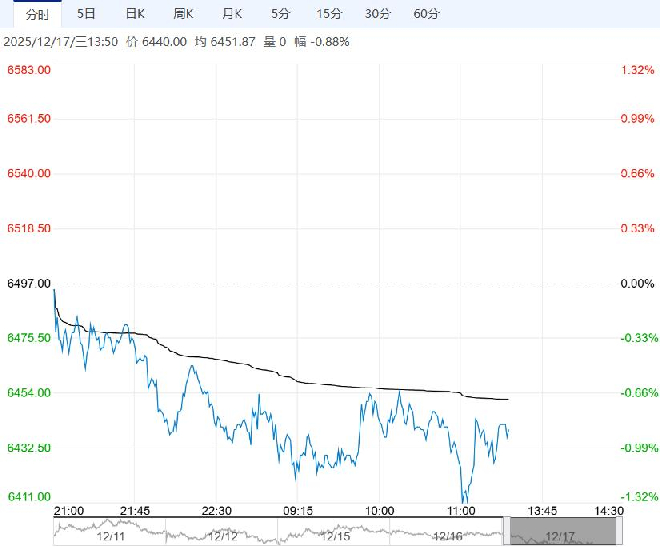Click the 12/15 segment of the mini chart
Image resolution: width=660 pixels, height=547 pixels.
click(x=333, y=536)
